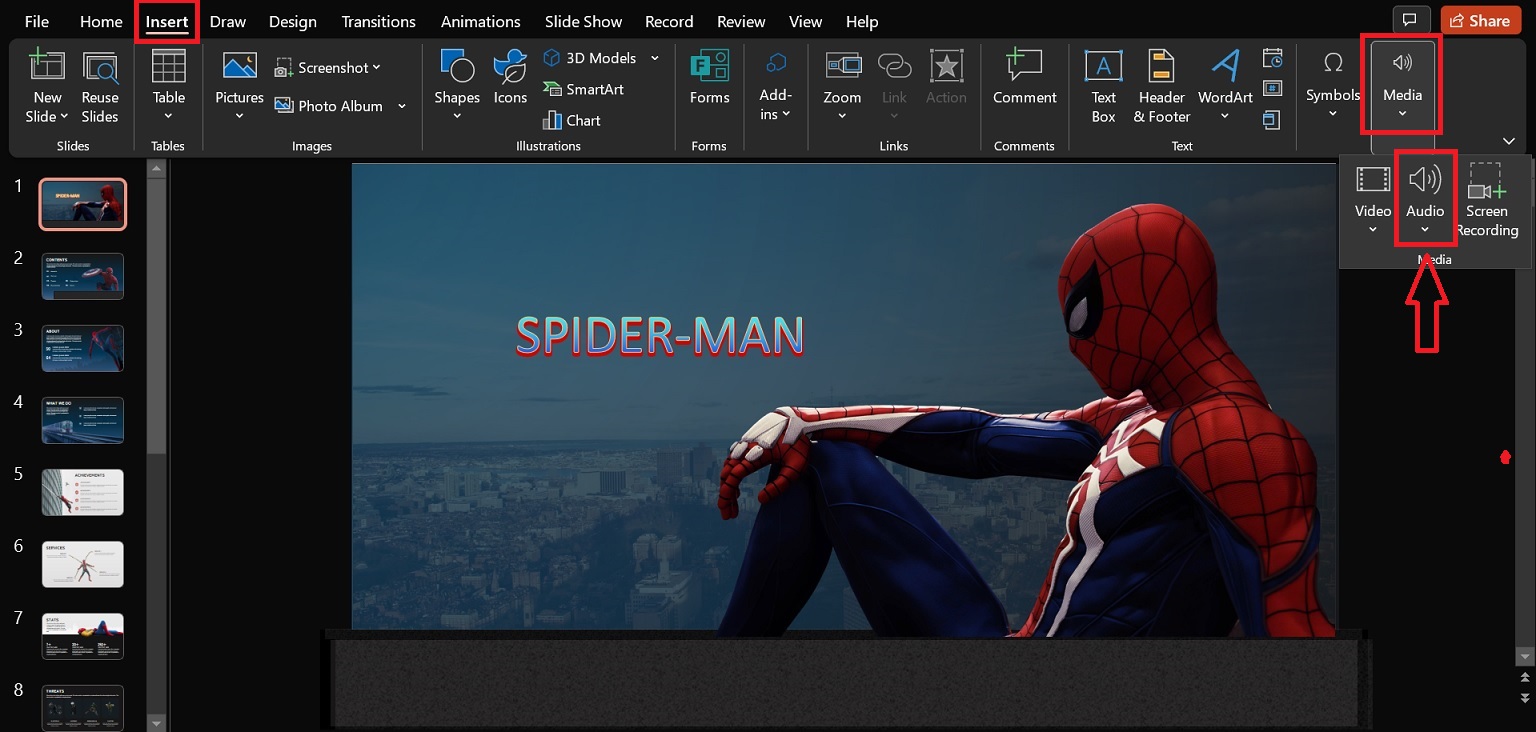Insert a SmartArt graphic
This screenshot has height=732, width=1536.
583,89
